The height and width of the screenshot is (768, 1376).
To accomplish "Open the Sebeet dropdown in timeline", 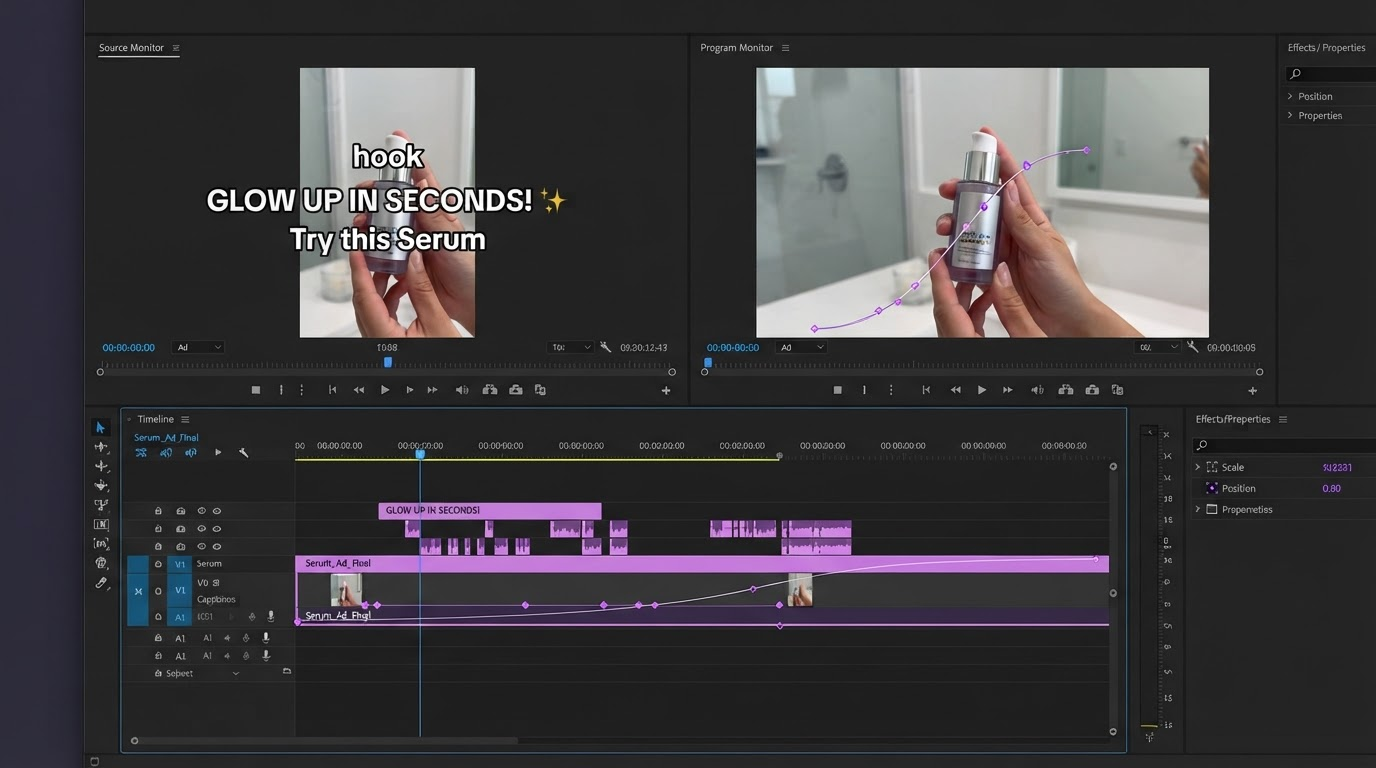I will point(236,674).
